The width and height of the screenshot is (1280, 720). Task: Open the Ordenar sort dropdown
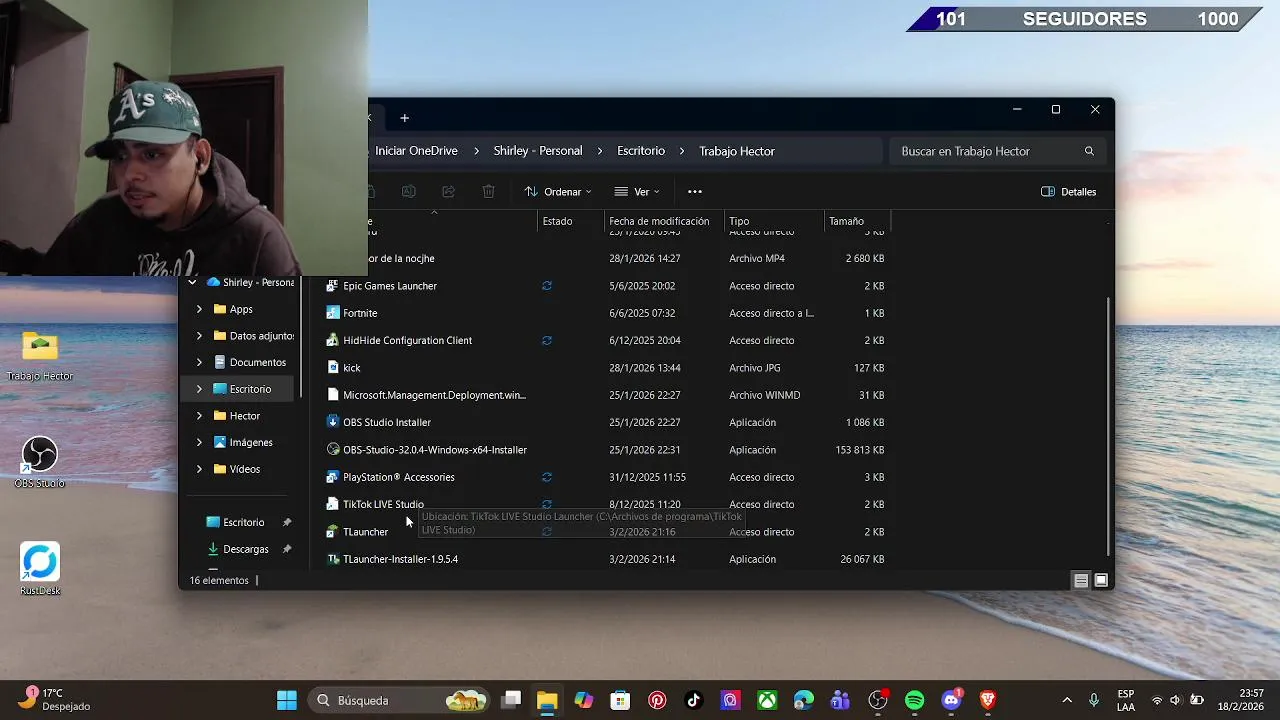(x=557, y=191)
